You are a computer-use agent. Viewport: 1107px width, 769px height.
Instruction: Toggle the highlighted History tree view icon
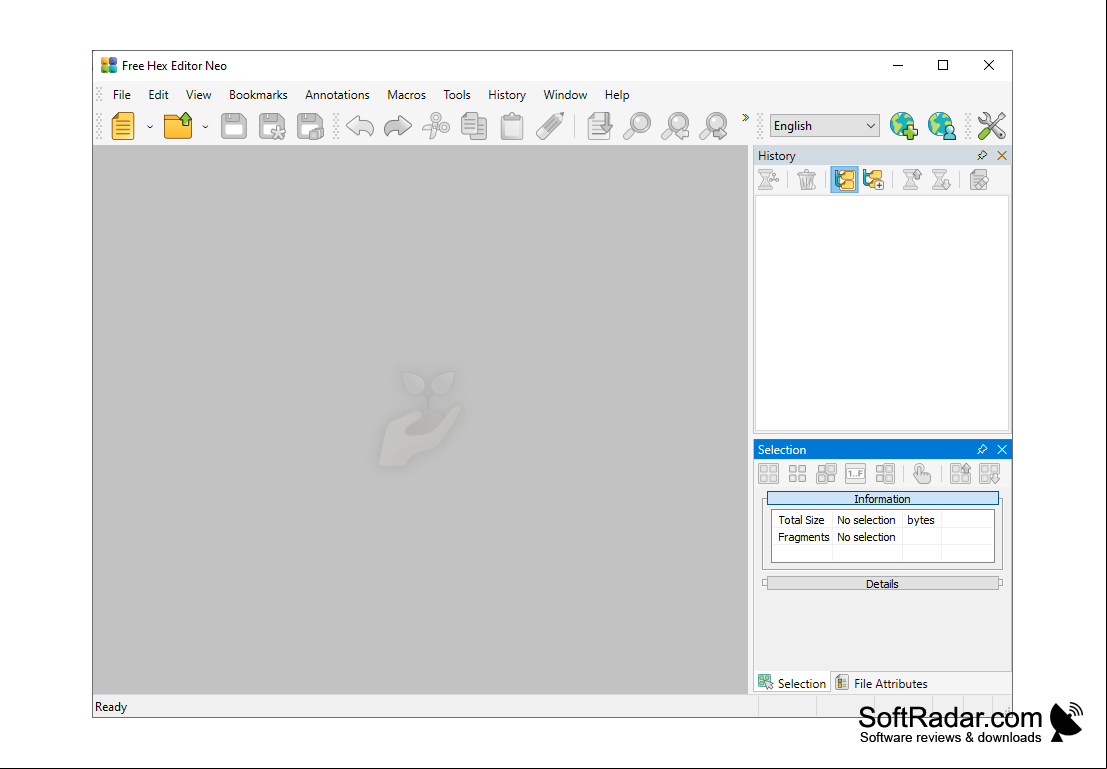coord(844,180)
